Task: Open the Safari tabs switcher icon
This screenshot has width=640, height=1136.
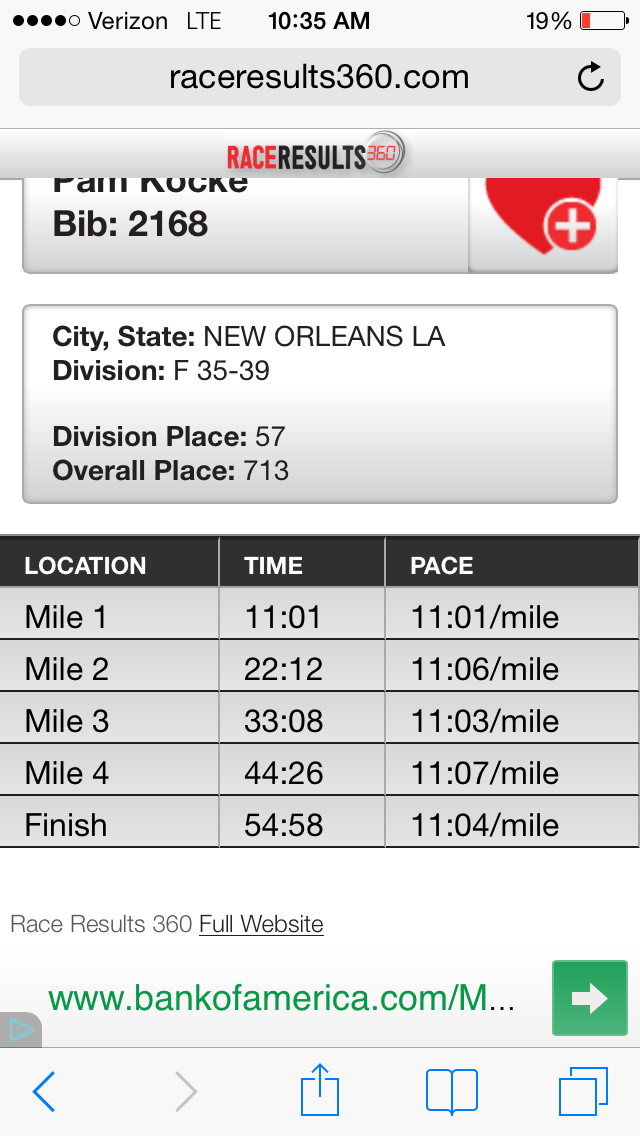Action: 583,1090
